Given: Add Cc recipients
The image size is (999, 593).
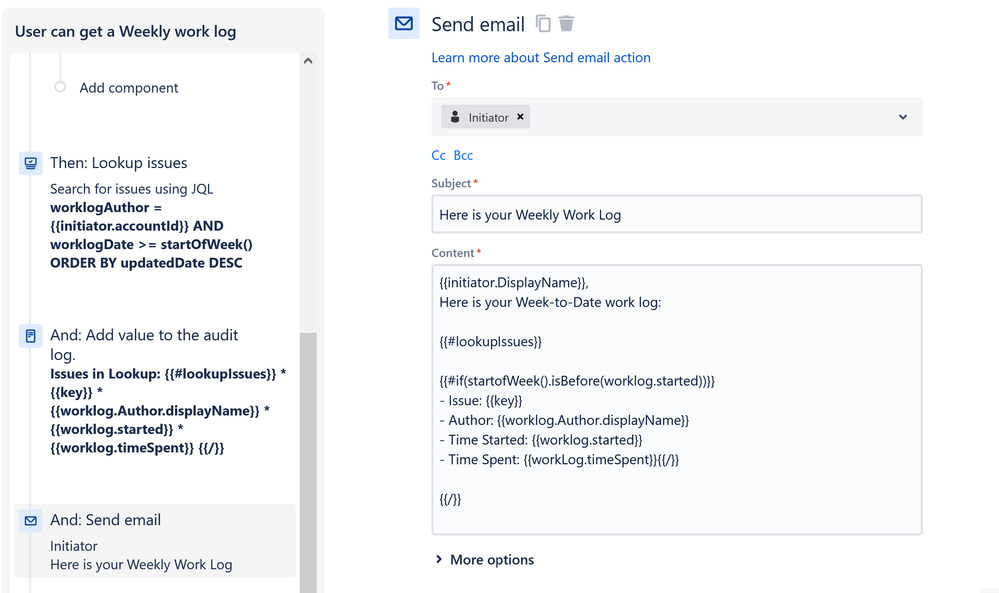Looking at the screenshot, I should [437, 155].
